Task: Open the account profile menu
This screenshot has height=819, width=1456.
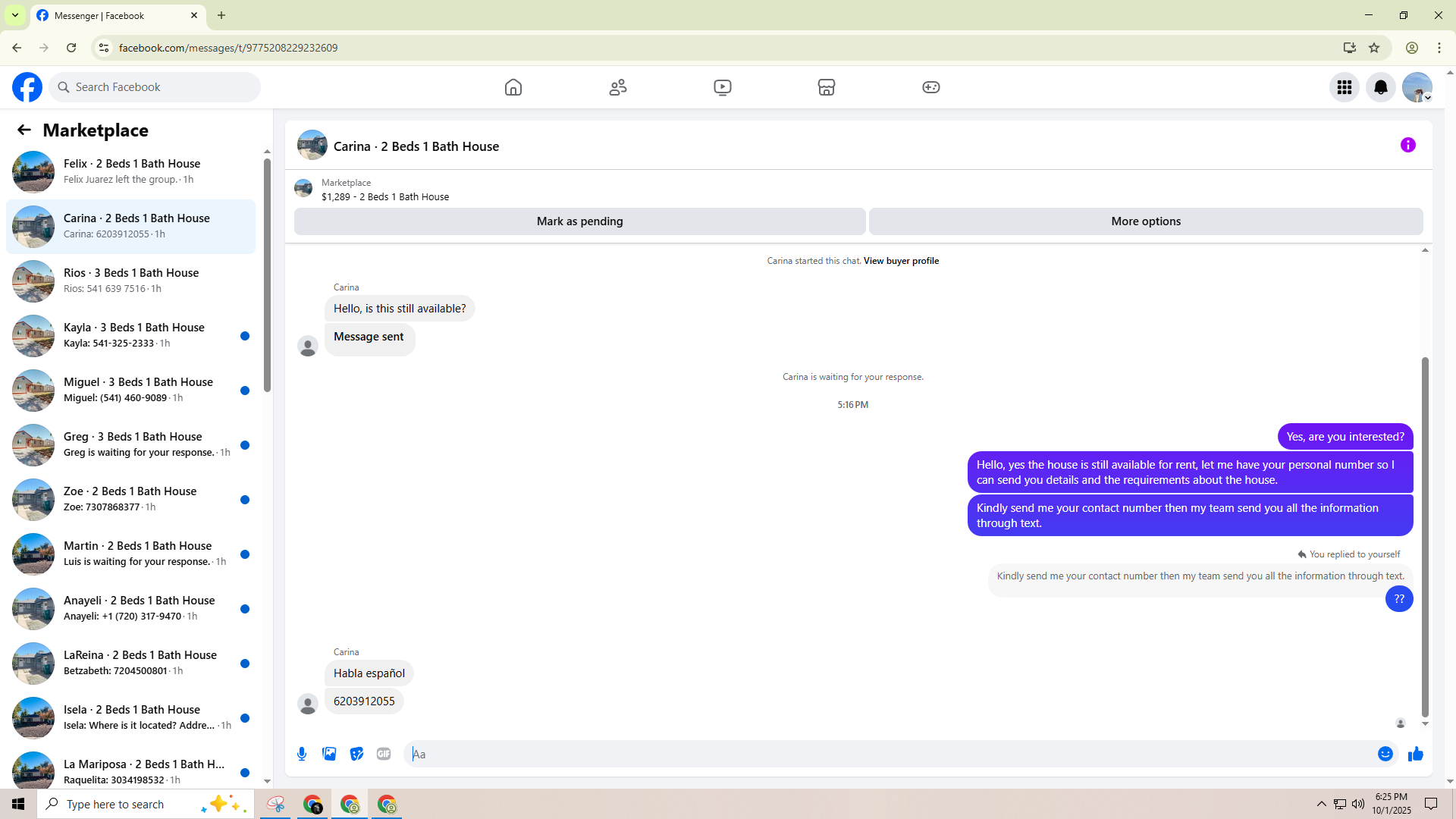Action: [1417, 87]
